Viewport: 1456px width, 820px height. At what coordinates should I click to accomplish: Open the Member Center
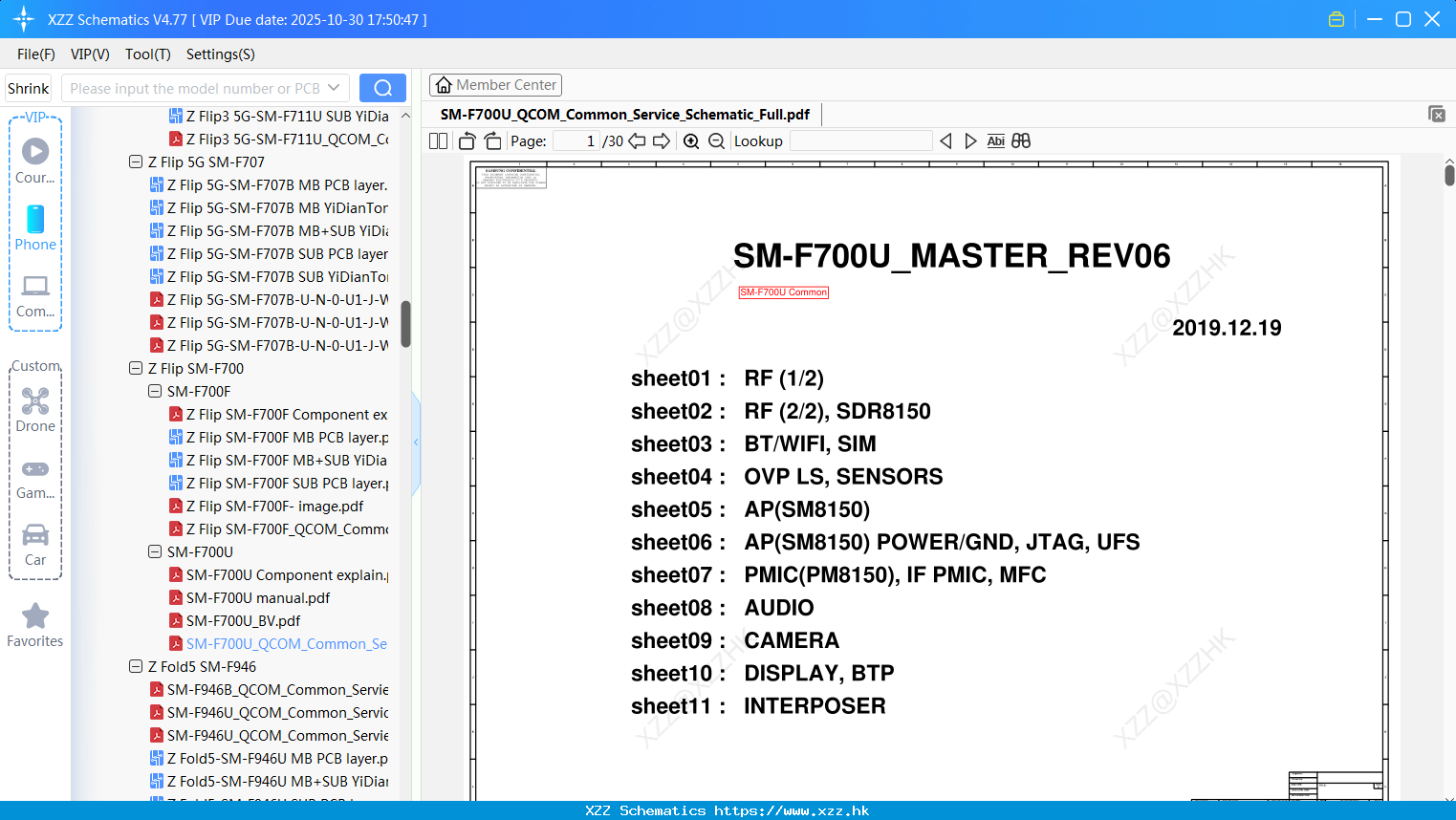coord(495,85)
